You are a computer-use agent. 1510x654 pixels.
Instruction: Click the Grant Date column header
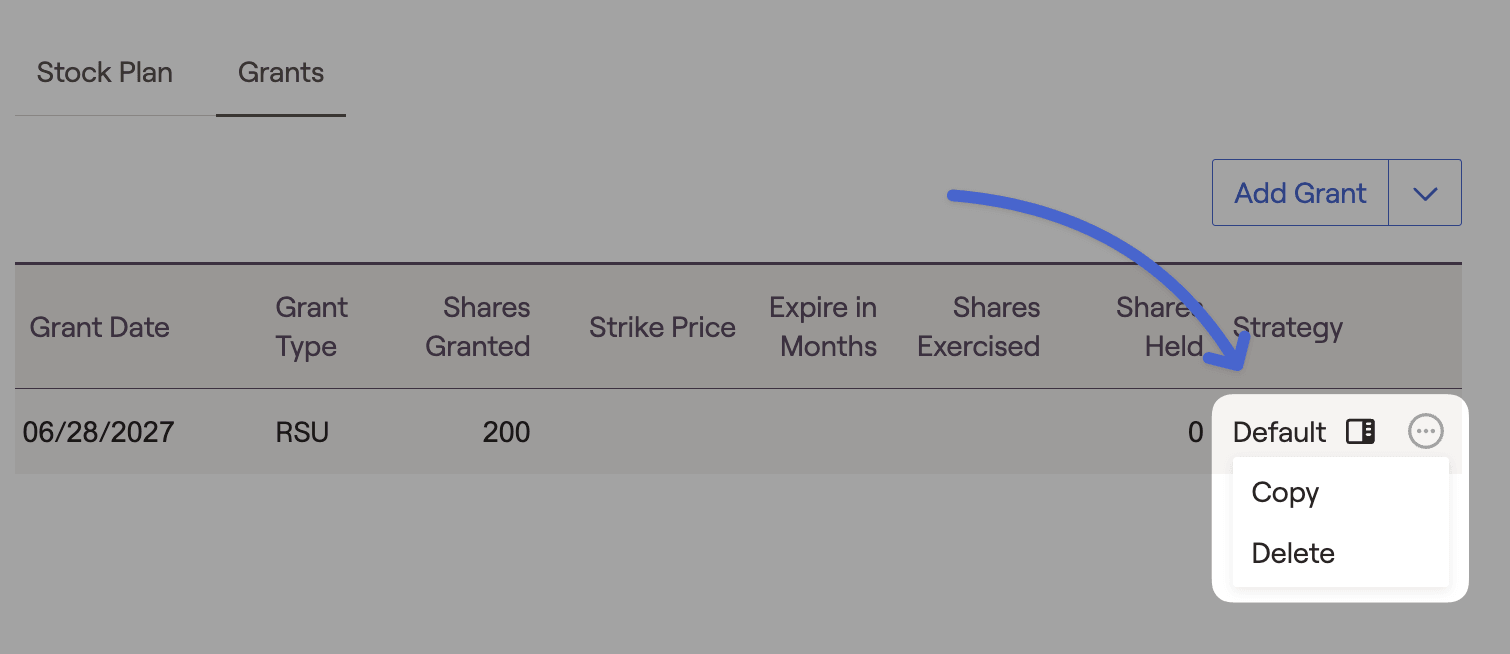click(99, 327)
